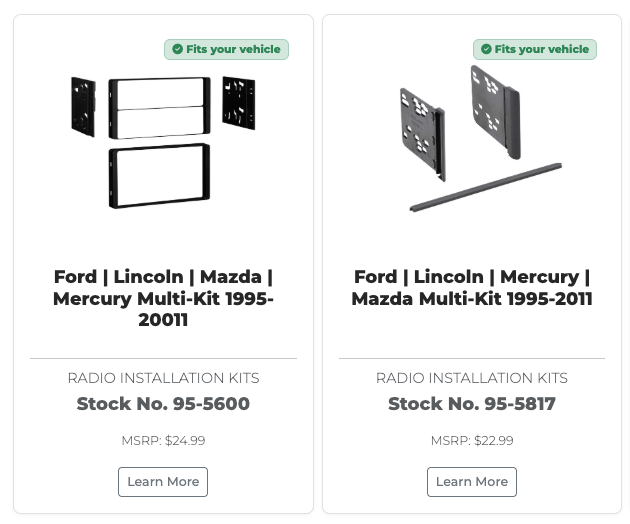Image resolution: width=630 pixels, height=524 pixels.
Task: Open the Ford Lincoln Mazda Mercury Multi-Kit 1995-20011 title
Action: 163,298
